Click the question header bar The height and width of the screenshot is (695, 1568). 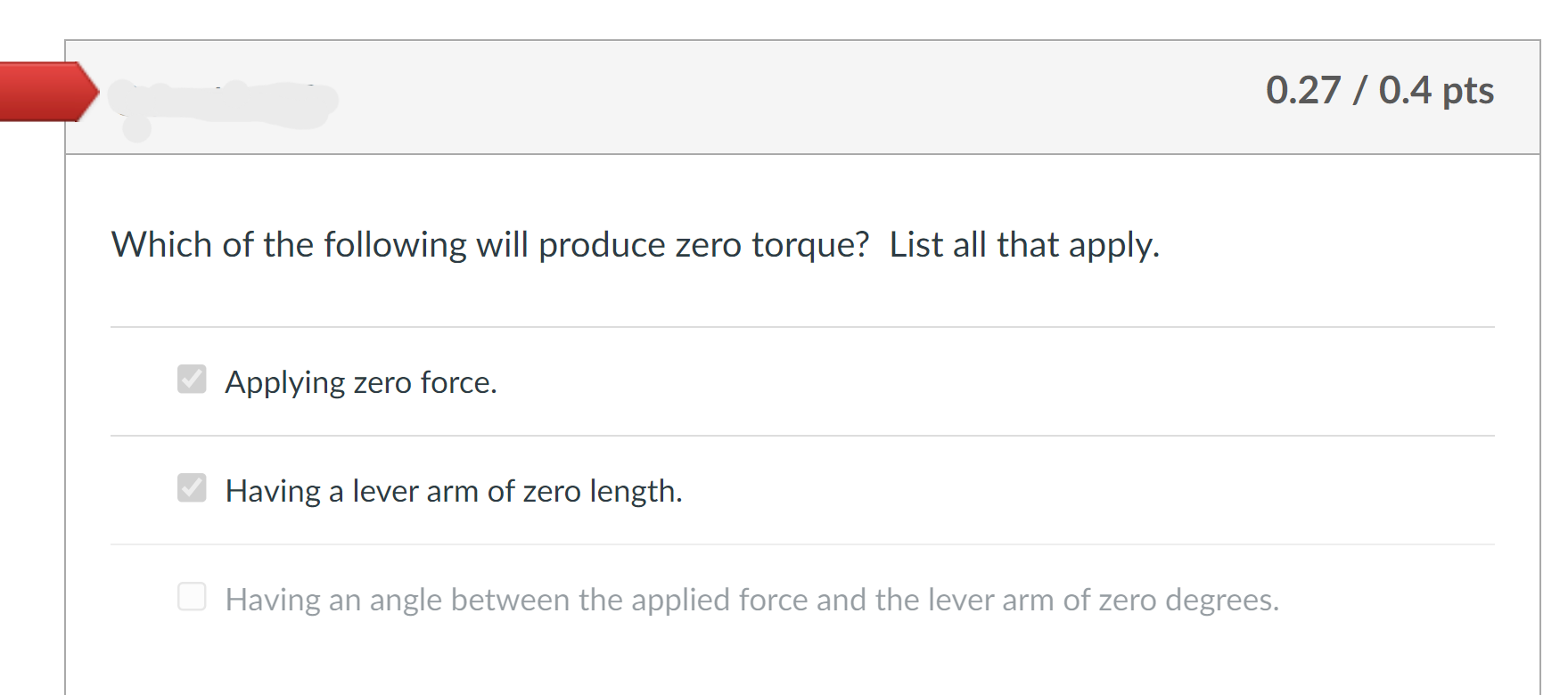(x=802, y=95)
